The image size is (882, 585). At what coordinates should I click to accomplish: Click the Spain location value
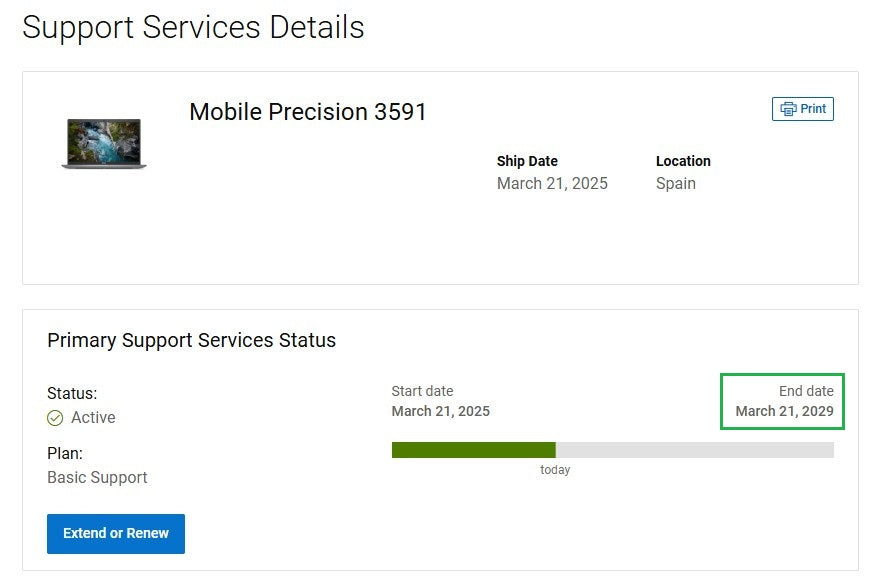[x=676, y=183]
